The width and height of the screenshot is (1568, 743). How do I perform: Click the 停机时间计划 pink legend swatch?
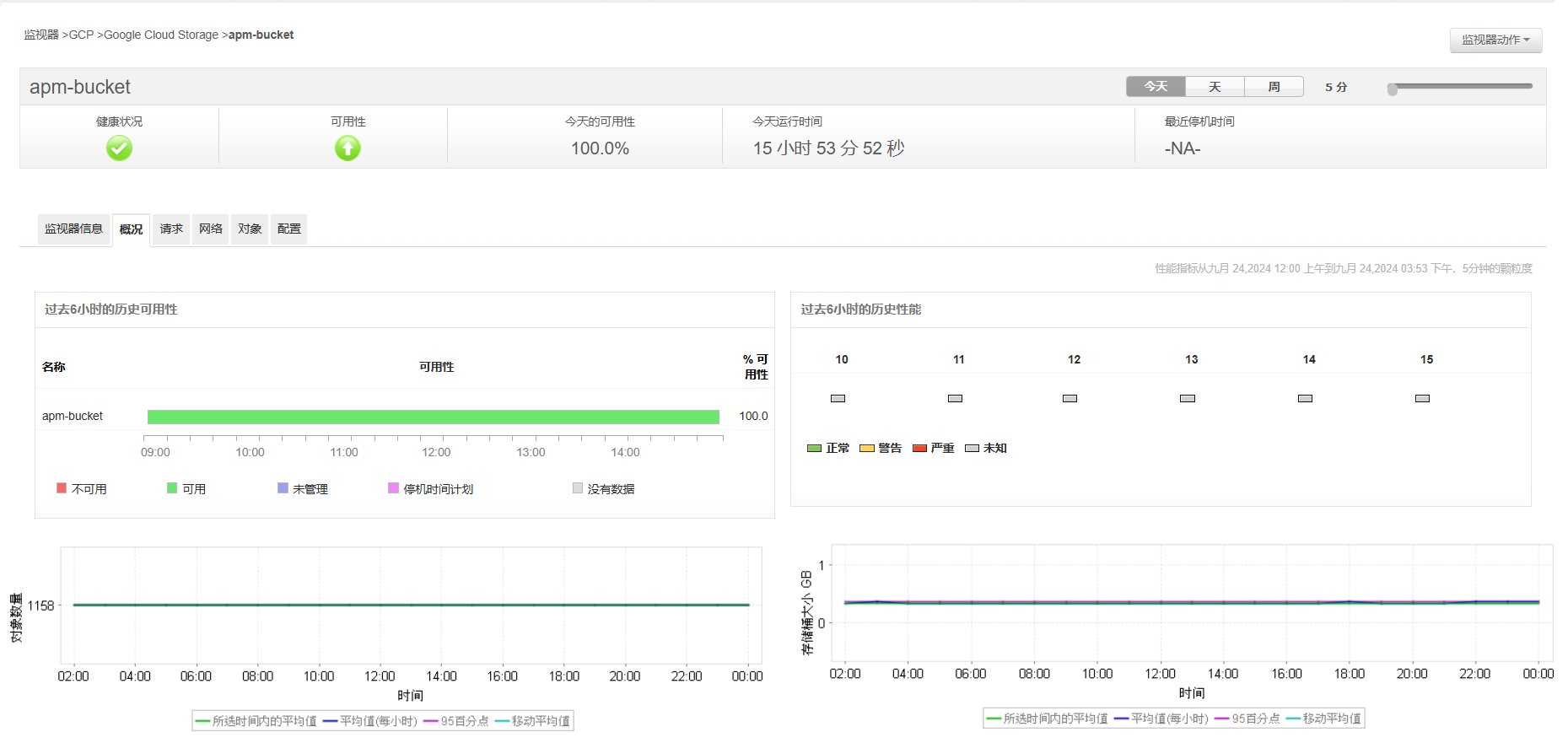393,487
